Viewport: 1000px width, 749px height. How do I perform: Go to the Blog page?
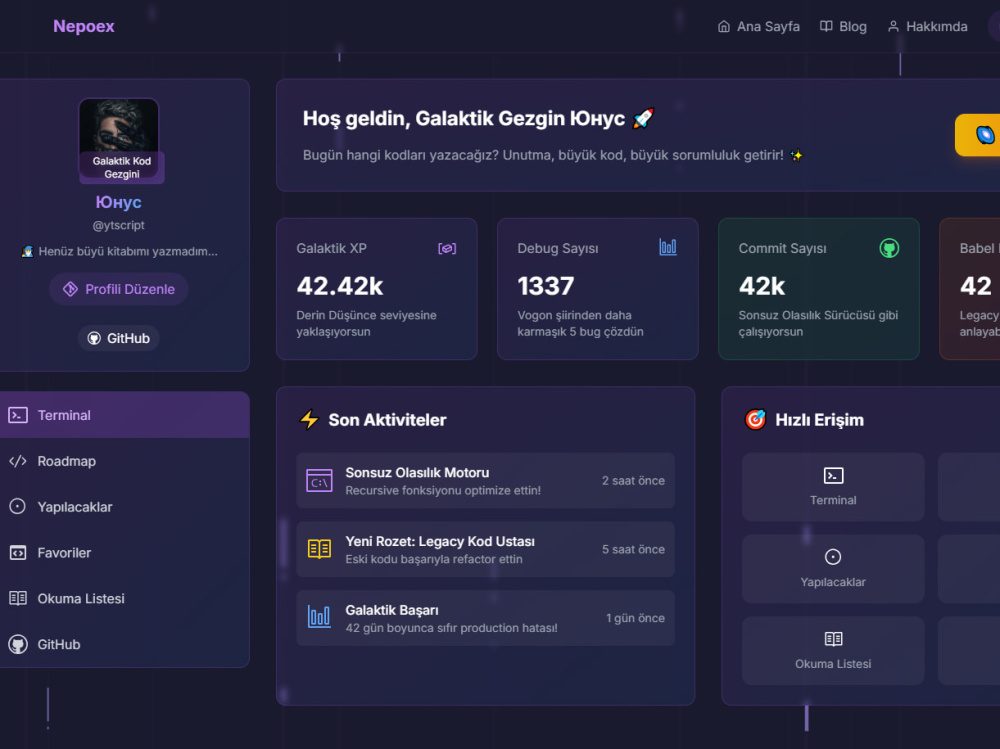(842, 26)
